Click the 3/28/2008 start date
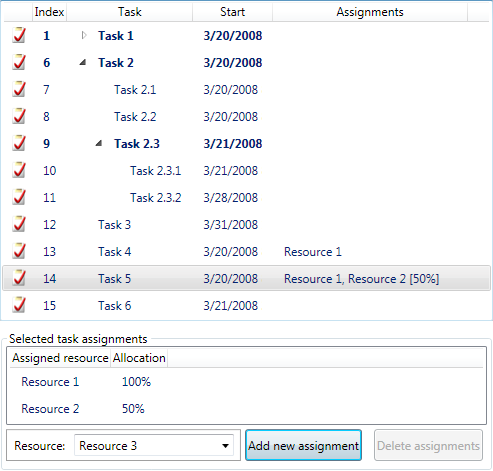Image resolution: width=493 pixels, height=471 pixels. [231, 198]
